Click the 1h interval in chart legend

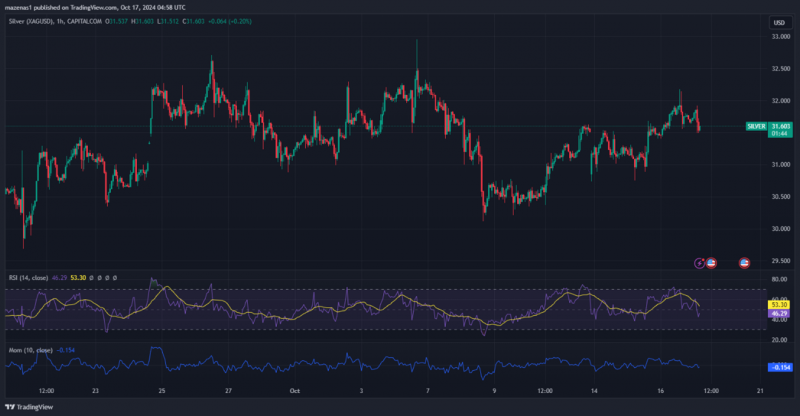[x=60, y=21]
